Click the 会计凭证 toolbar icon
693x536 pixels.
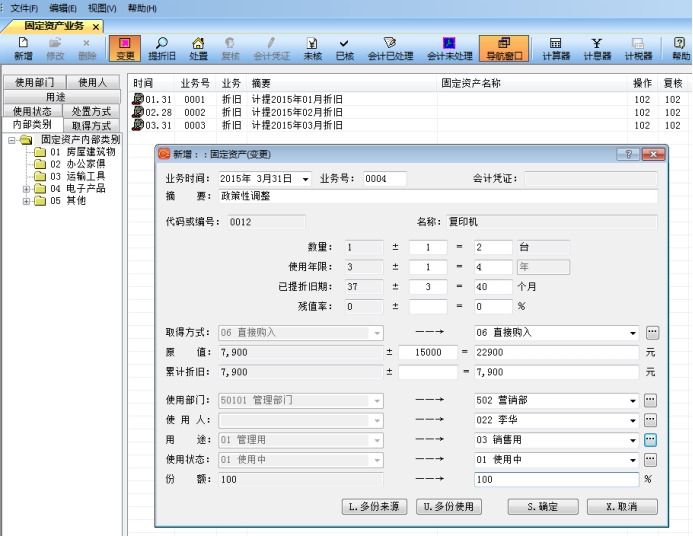coord(271,49)
